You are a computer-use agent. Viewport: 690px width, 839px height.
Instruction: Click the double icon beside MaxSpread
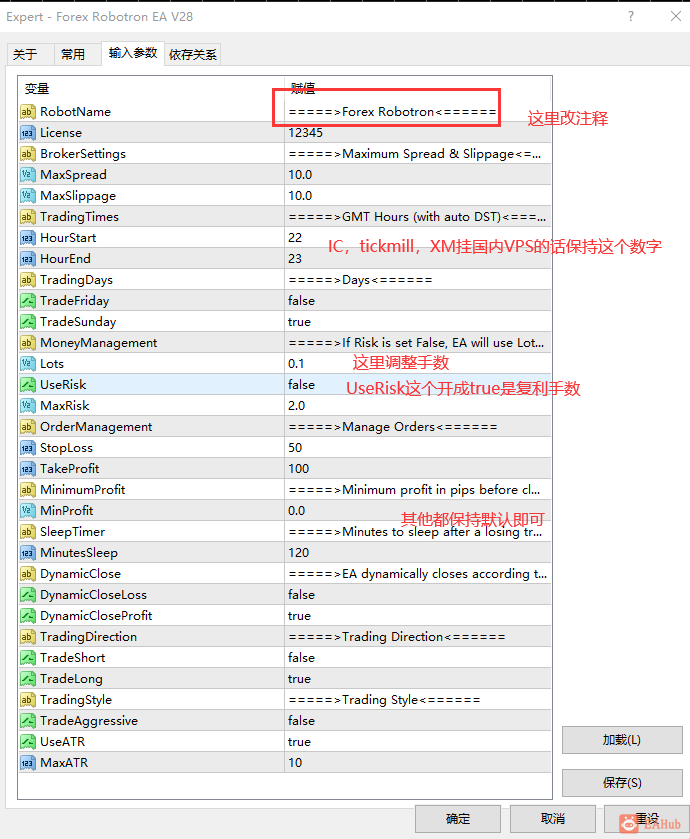(x=28, y=175)
